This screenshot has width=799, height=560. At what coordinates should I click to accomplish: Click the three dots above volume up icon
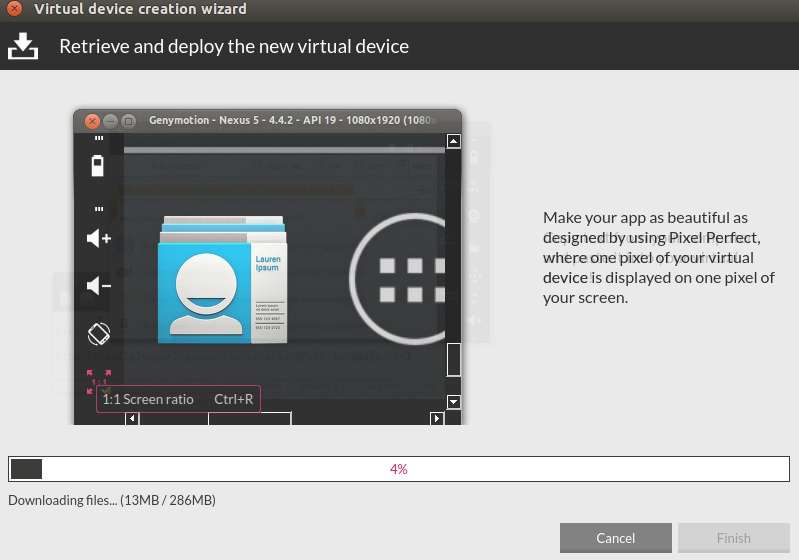(x=99, y=209)
